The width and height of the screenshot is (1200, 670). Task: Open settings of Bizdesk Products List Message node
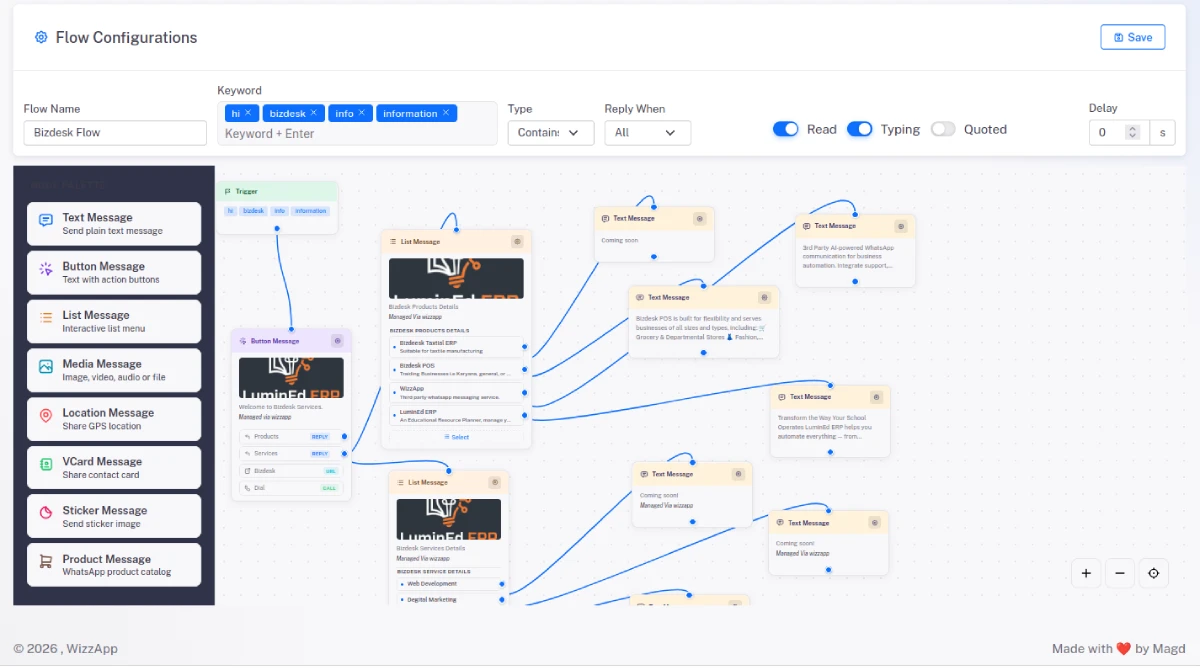[x=517, y=241]
